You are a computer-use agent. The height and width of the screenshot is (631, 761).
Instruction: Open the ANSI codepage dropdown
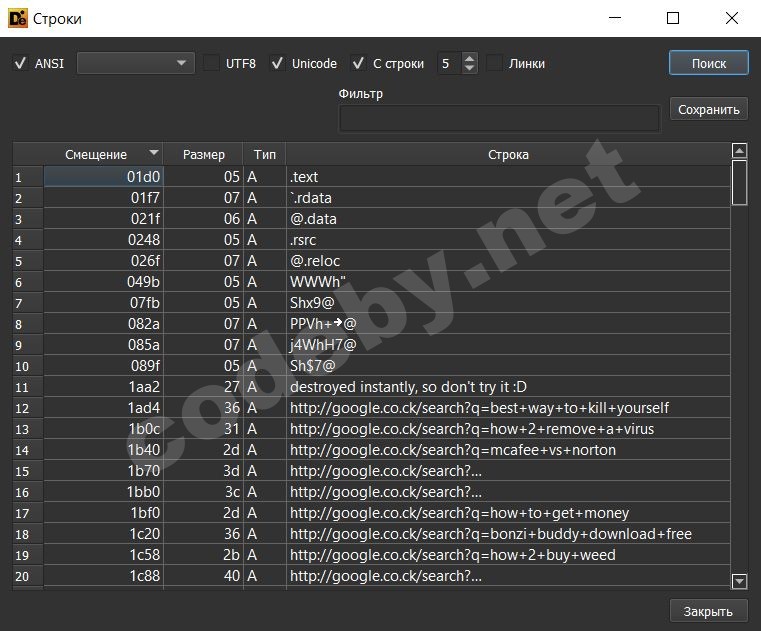(x=136, y=63)
